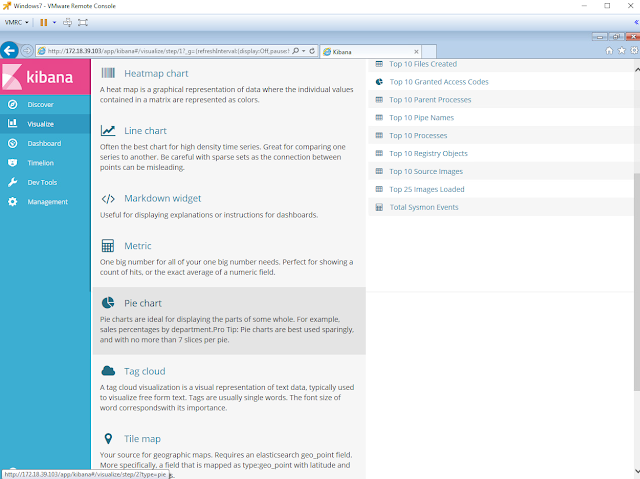Click the browser URL address field
Image resolution: width=640 pixels, height=479 pixels.
tap(168, 51)
